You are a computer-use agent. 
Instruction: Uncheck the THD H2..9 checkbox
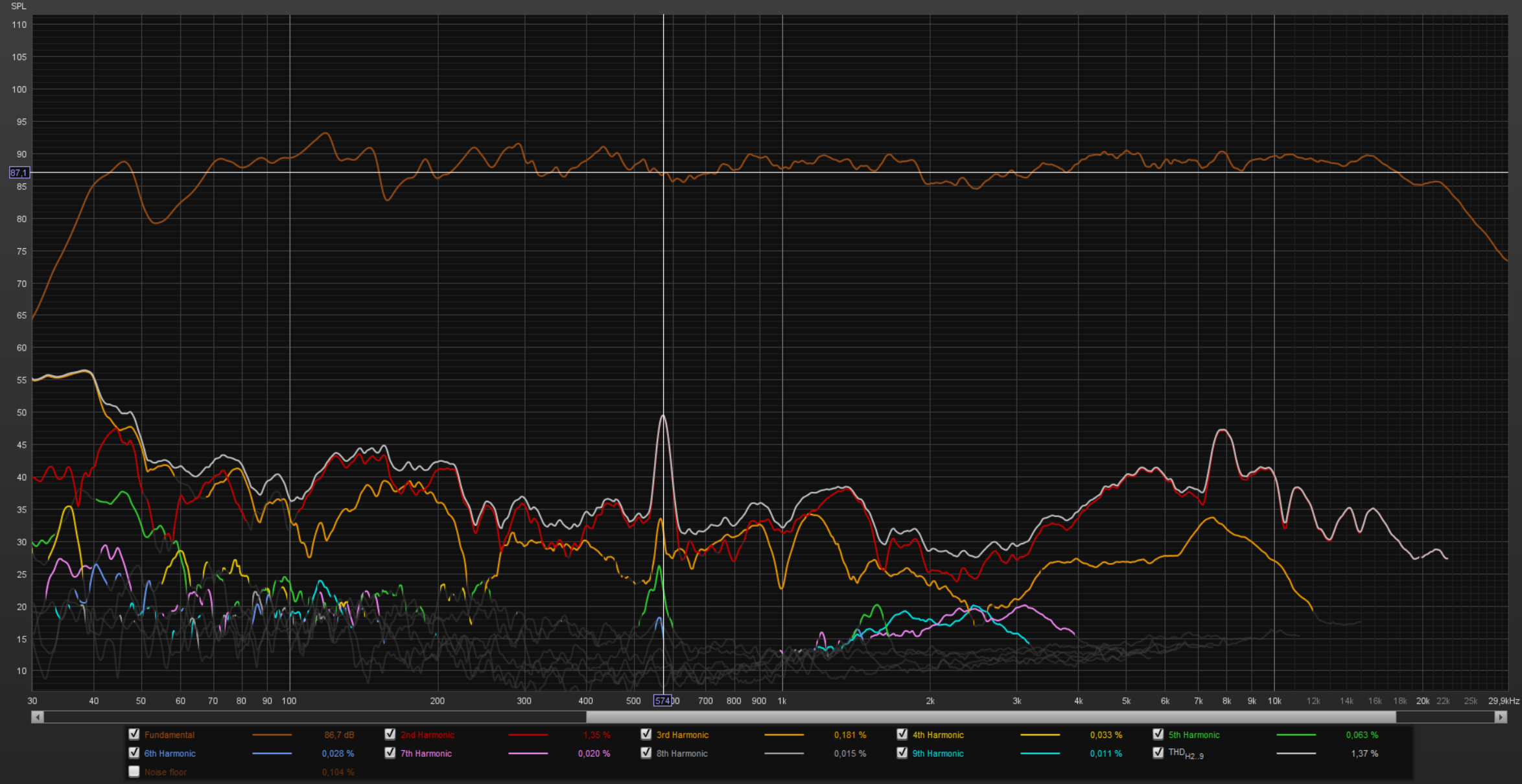pyautogui.click(x=1158, y=753)
